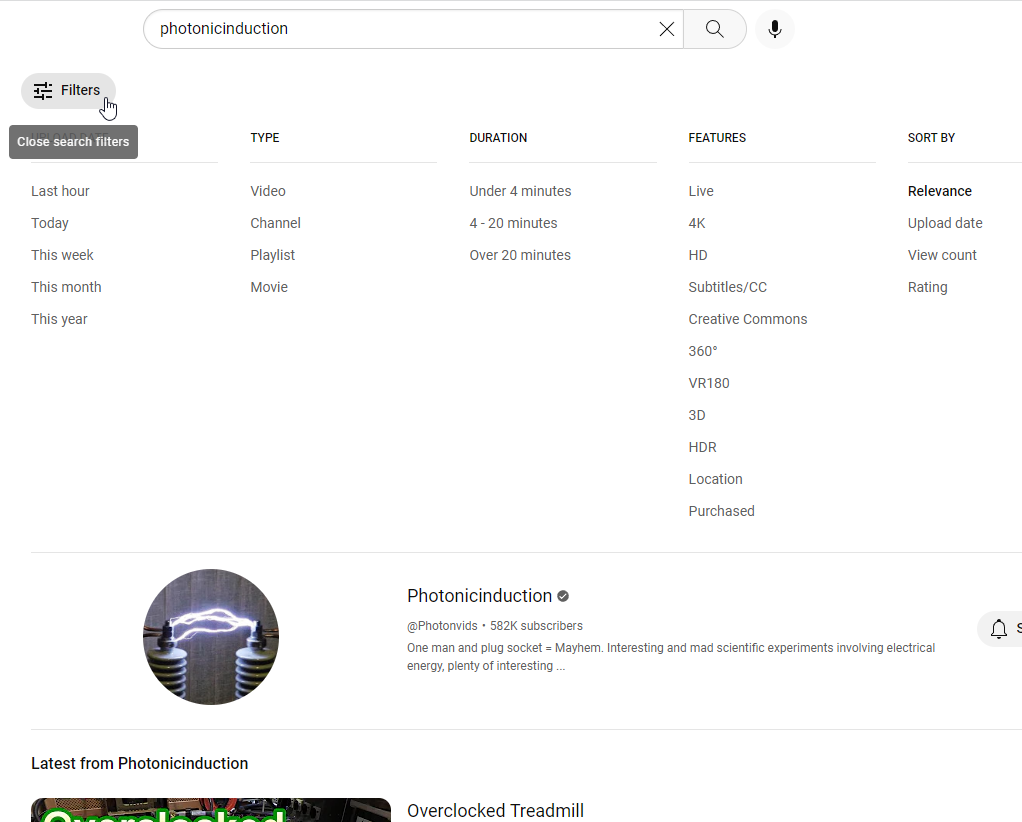Screen dimensions: 1022x822
Task: Click the Latest from Photonicinduction heading
Action: coord(139,763)
